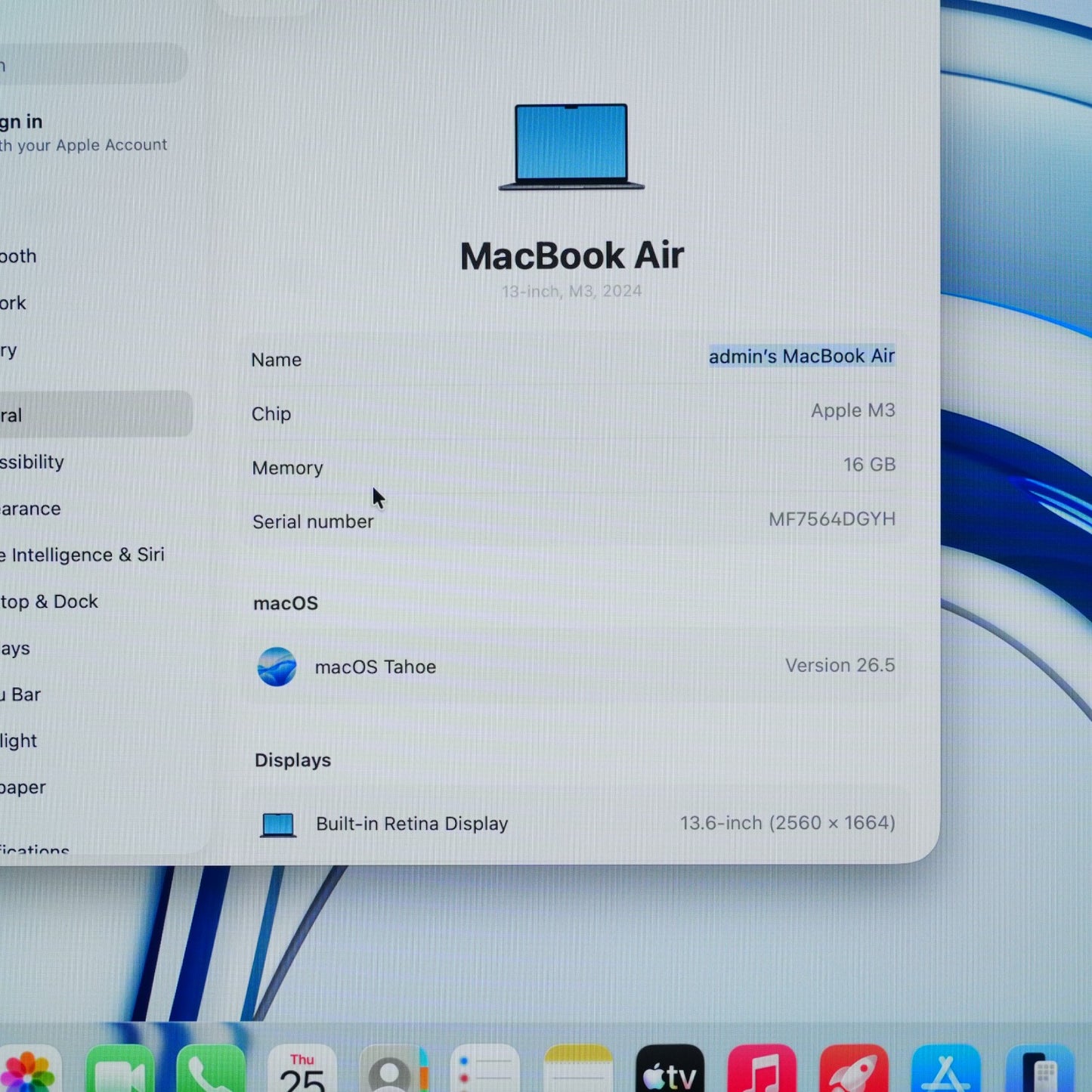Click the Serial number label
Viewport: 1092px width, 1092px height.
(x=313, y=521)
